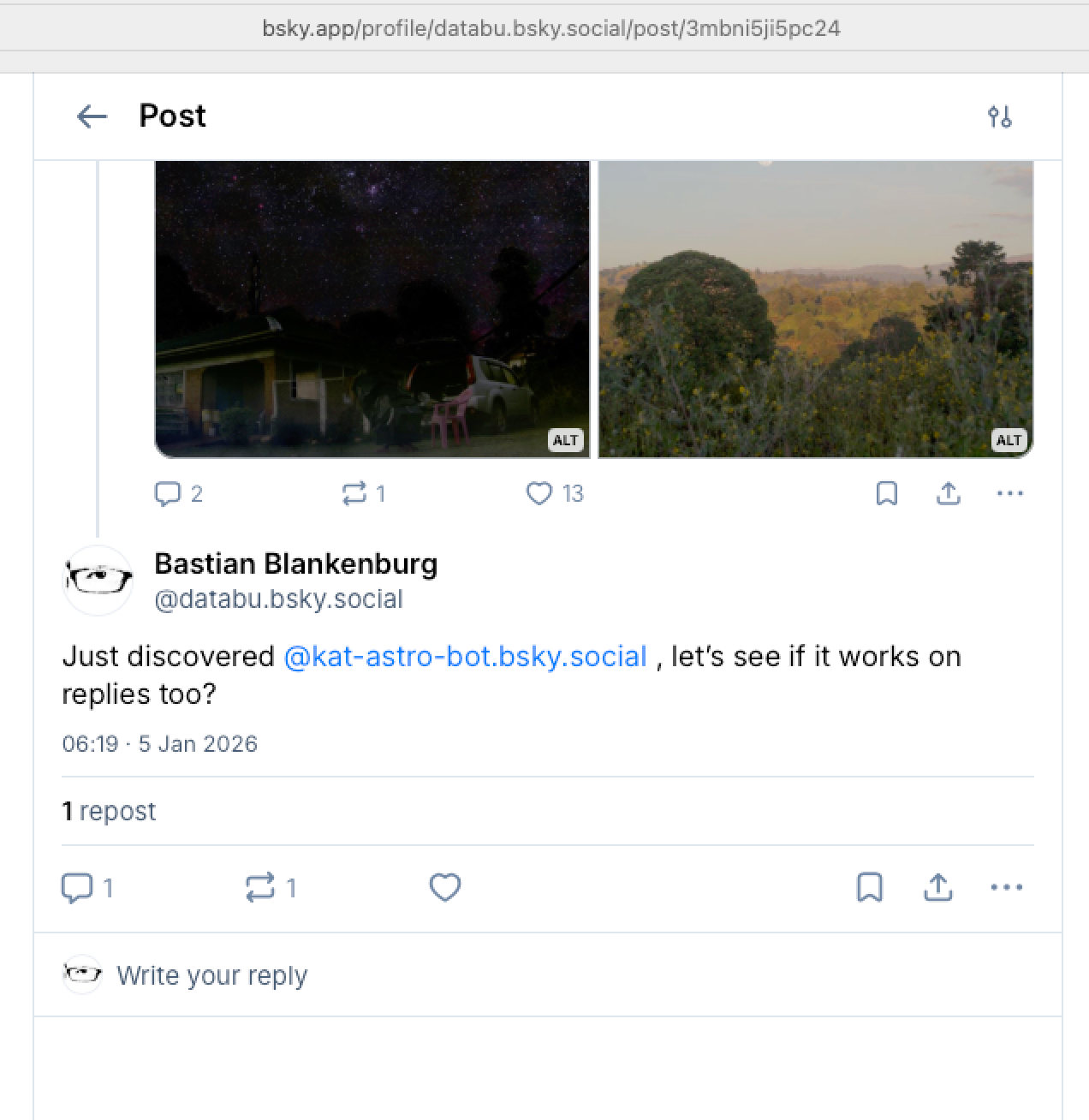Screen dimensions: 1089x1120
Task: Open the sunset hillside landscape photo
Action: pos(815,308)
